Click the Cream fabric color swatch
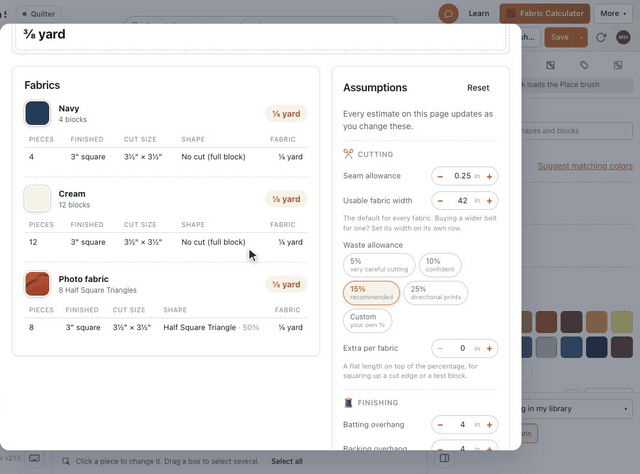Screen dimensions: 640x474 (37, 198)
